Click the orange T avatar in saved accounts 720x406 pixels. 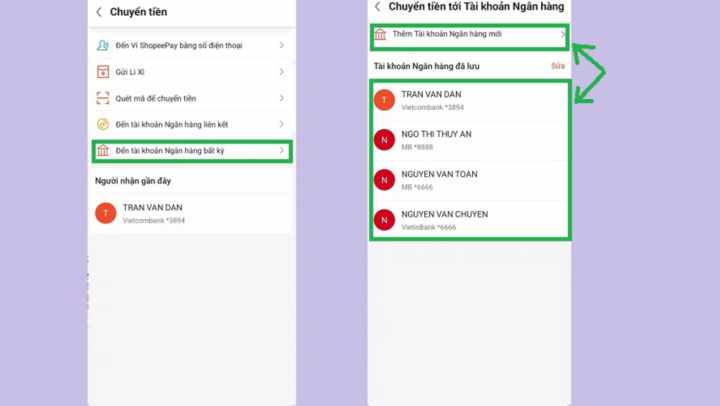tap(384, 100)
